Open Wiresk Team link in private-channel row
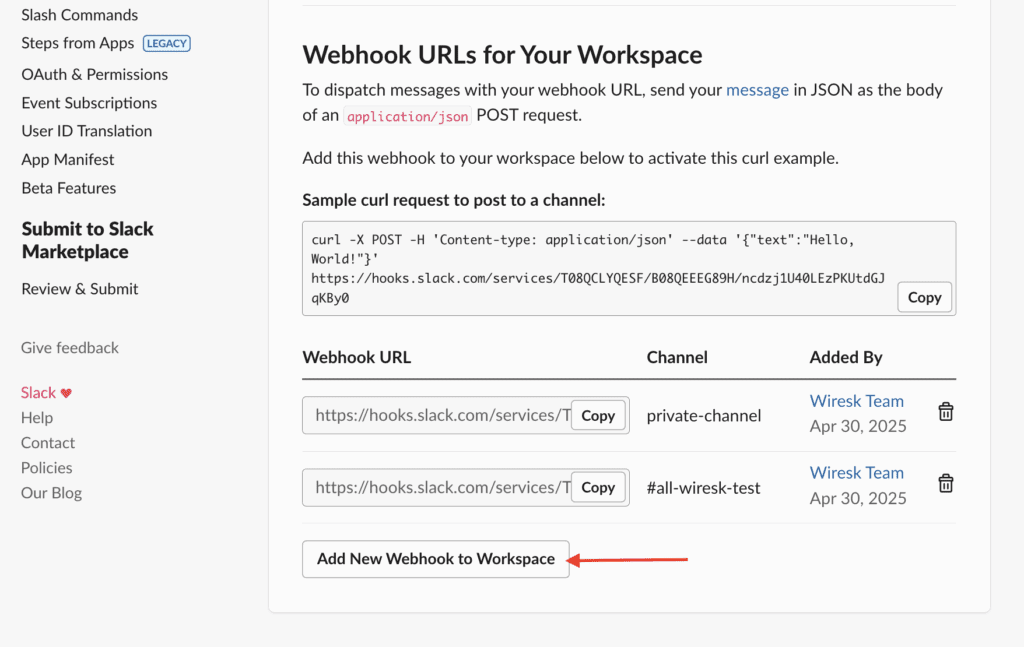1024x647 pixels. (x=857, y=401)
